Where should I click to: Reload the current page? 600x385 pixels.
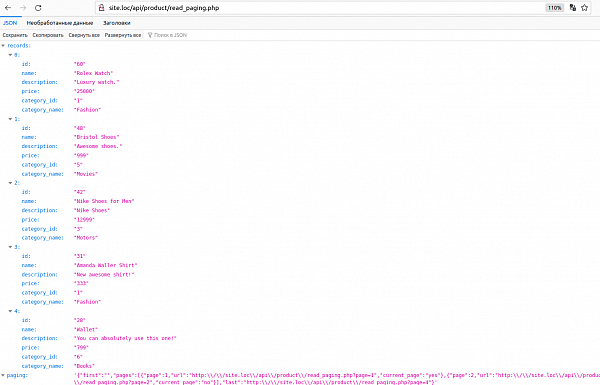[38, 8]
